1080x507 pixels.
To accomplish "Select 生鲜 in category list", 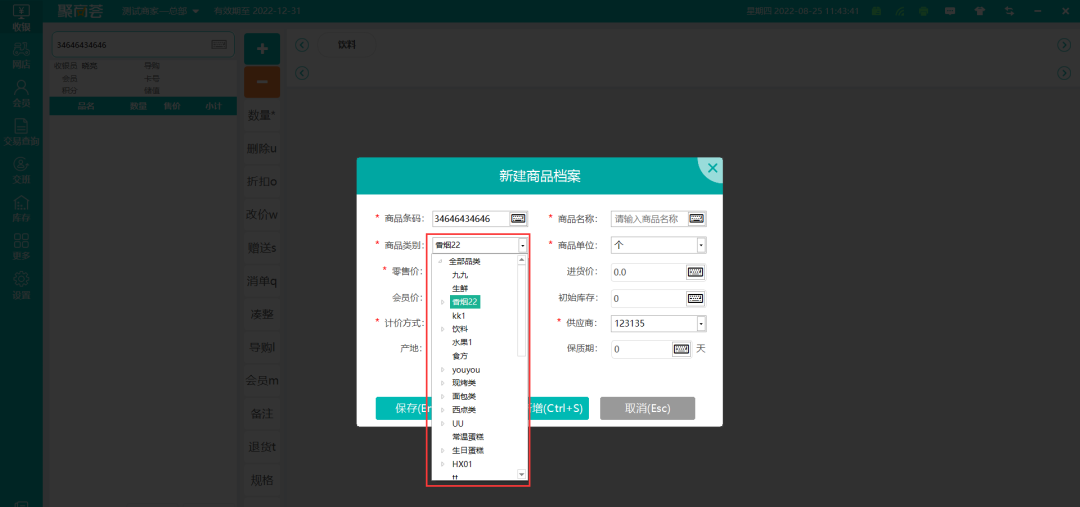I will click(x=460, y=288).
